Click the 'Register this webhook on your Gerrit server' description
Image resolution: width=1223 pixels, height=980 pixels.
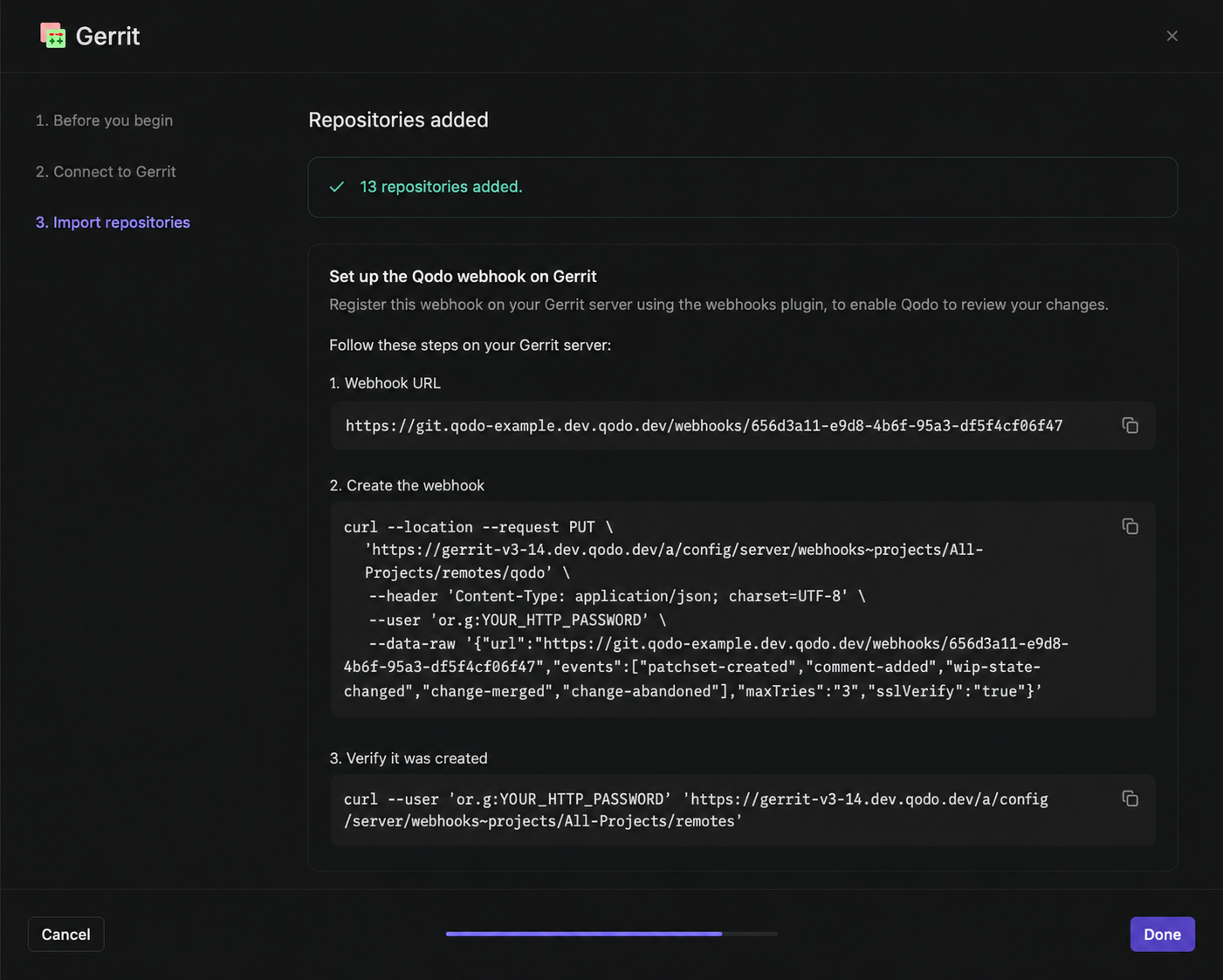(x=718, y=305)
